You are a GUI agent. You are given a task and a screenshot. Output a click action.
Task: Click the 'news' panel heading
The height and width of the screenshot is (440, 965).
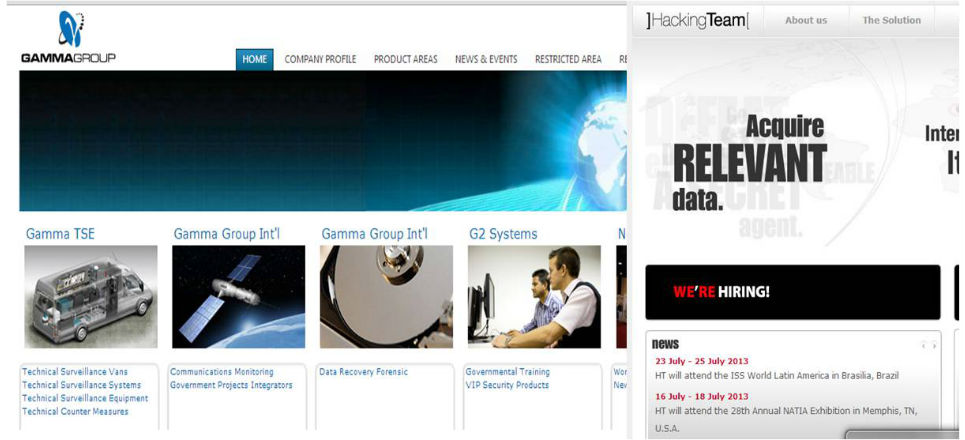[x=665, y=345]
